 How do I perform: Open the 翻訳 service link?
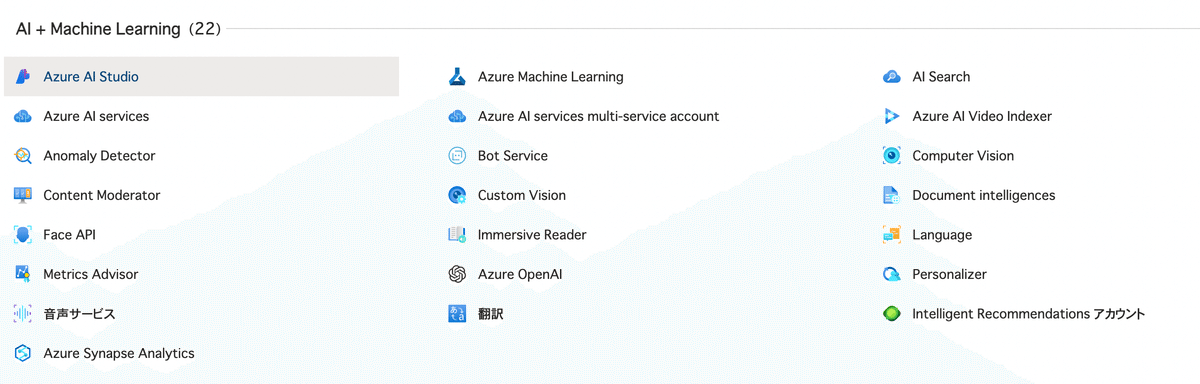pyautogui.click(x=491, y=314)
